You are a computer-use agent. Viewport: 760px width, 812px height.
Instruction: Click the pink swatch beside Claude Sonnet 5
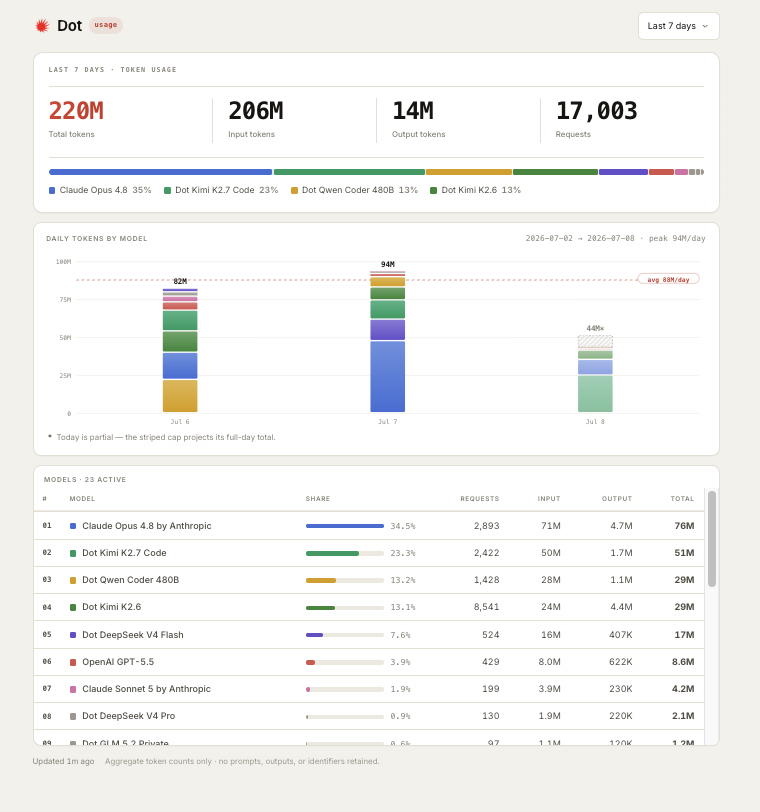73,689
